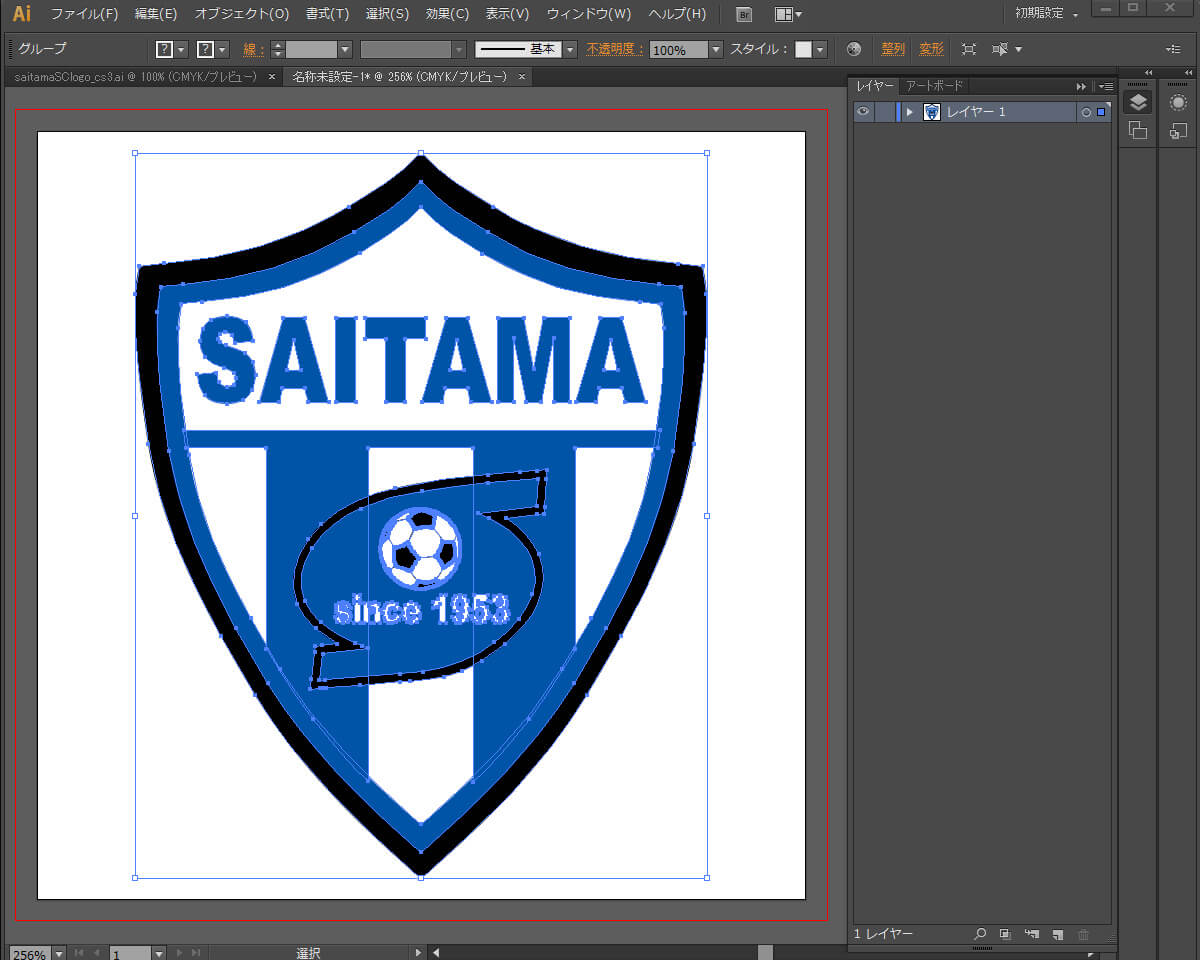1200x960 pixels.
Task: Open the 効果(C) menu
Action: point(447,14)
